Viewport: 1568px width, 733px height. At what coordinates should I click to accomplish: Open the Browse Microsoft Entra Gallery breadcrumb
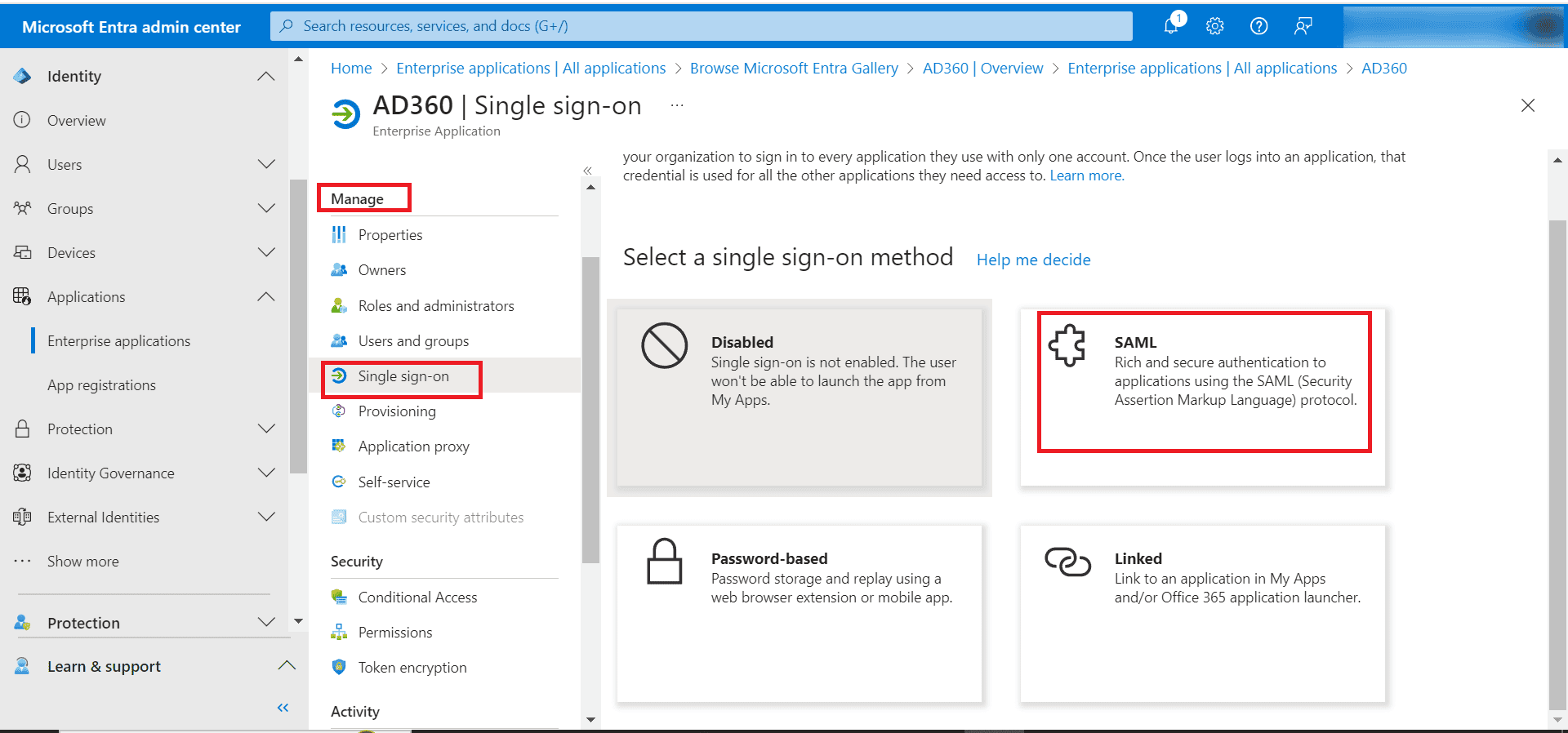[x=793, y=68]
